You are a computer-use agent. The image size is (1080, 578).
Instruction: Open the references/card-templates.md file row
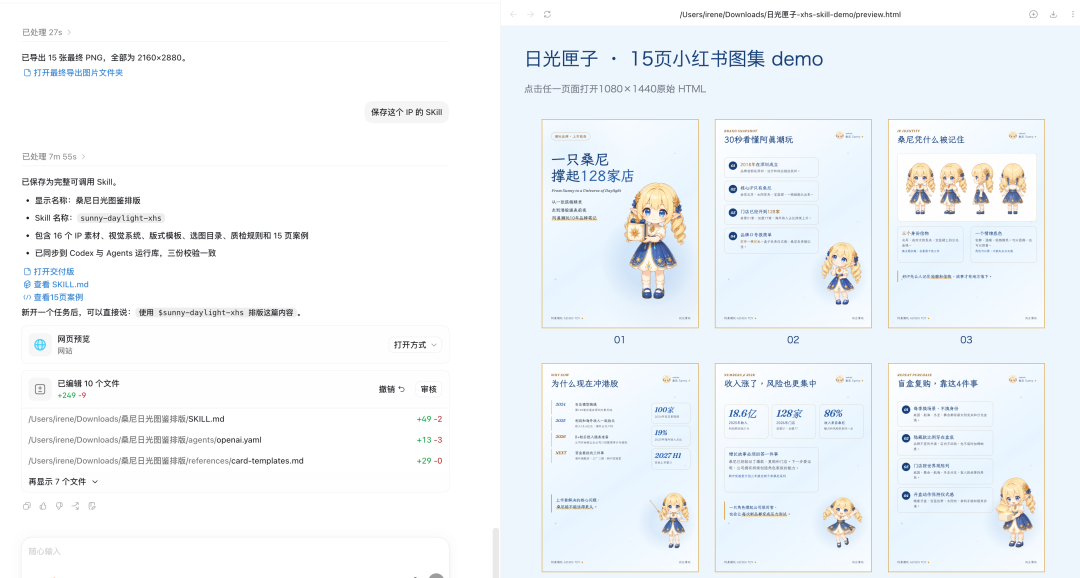(x=235, y=461)
